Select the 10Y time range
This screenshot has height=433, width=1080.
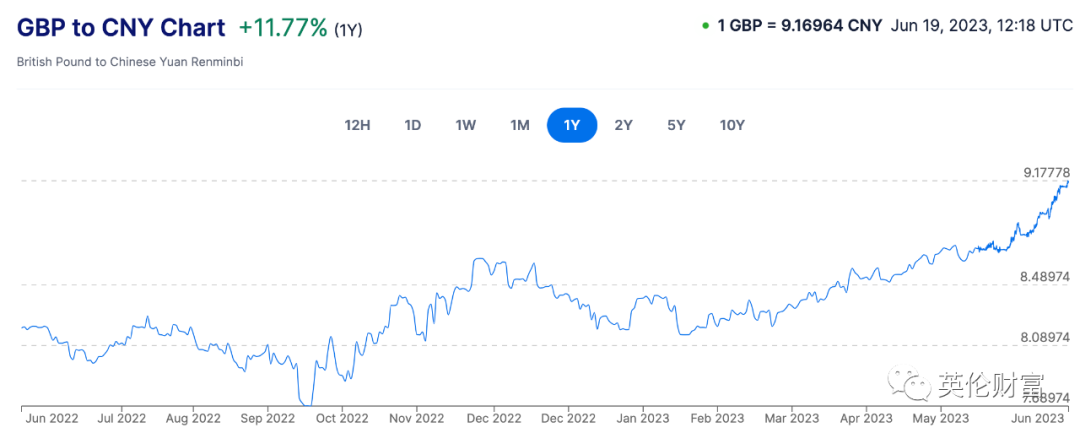(x=732, y=125)
